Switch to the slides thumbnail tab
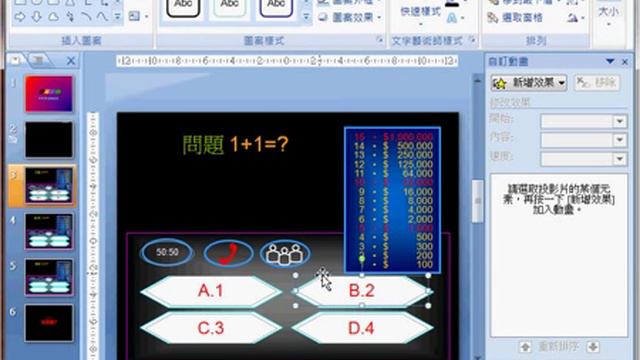The height and width of the screenshot is (360, 640). (16, 60)
